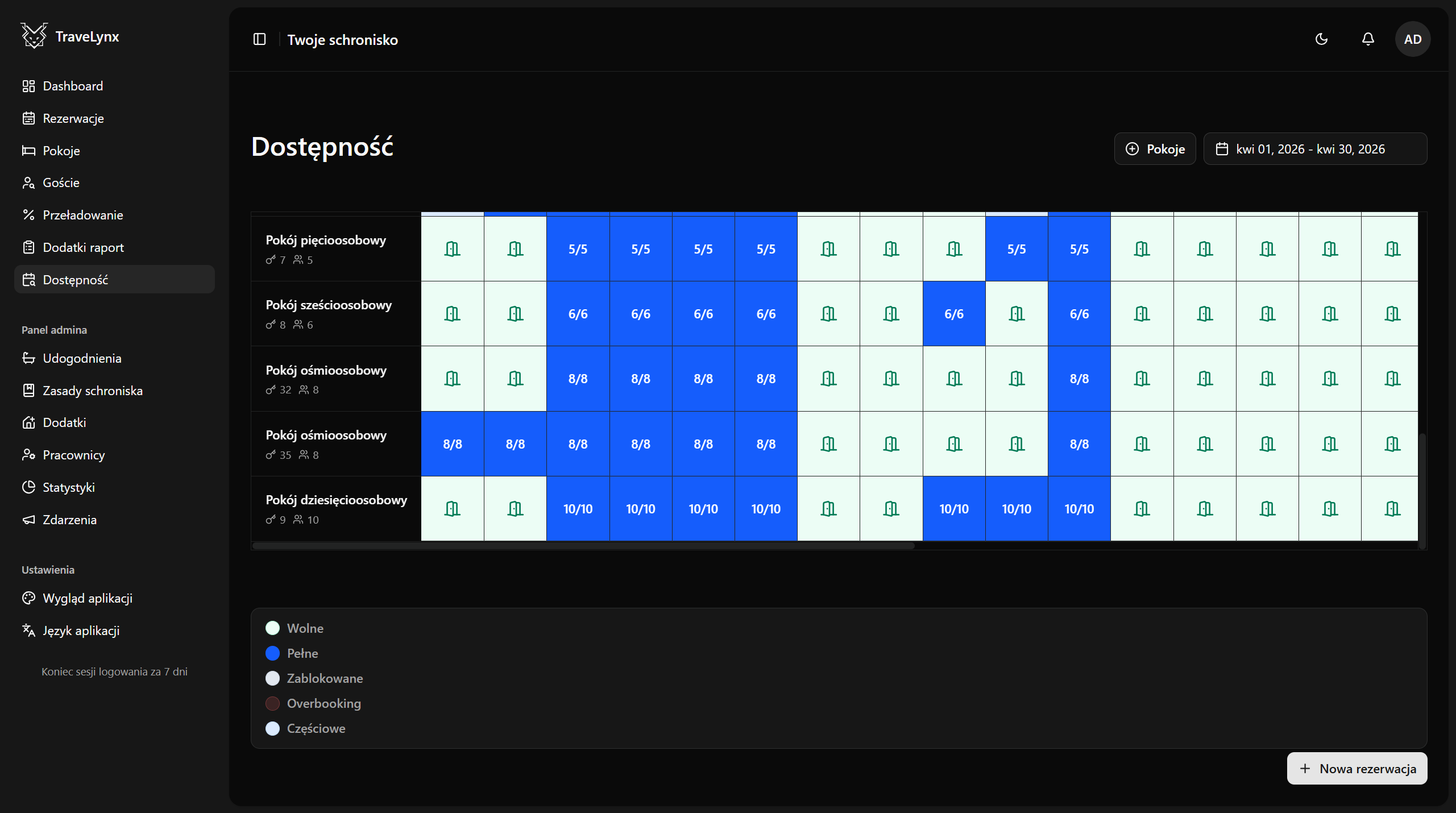This screenshot has height=813, width=1456.
Task: Open the AD user avatar menu
Action: tap(1412, 39)
